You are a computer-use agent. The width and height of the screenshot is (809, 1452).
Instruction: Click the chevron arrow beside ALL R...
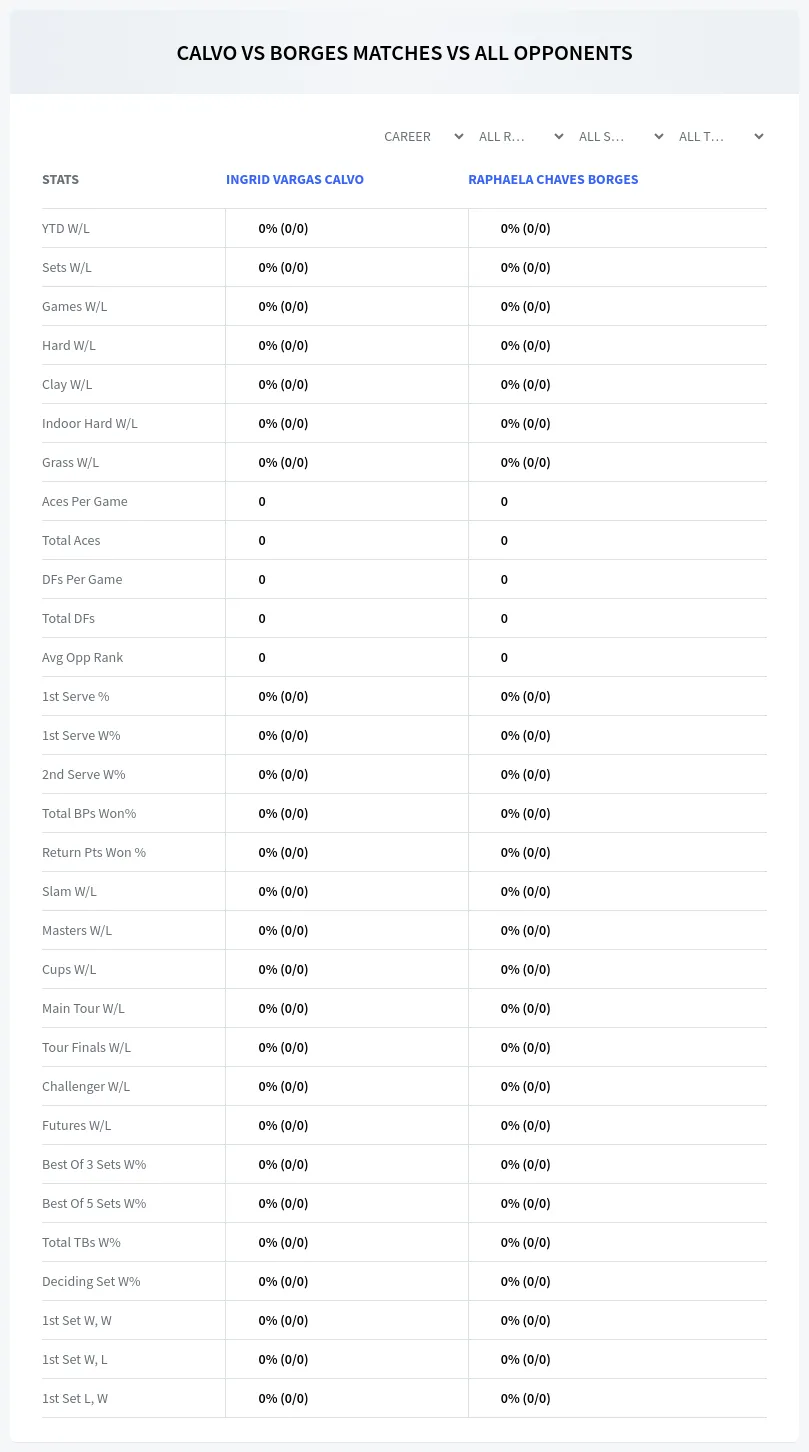point(558,136)
